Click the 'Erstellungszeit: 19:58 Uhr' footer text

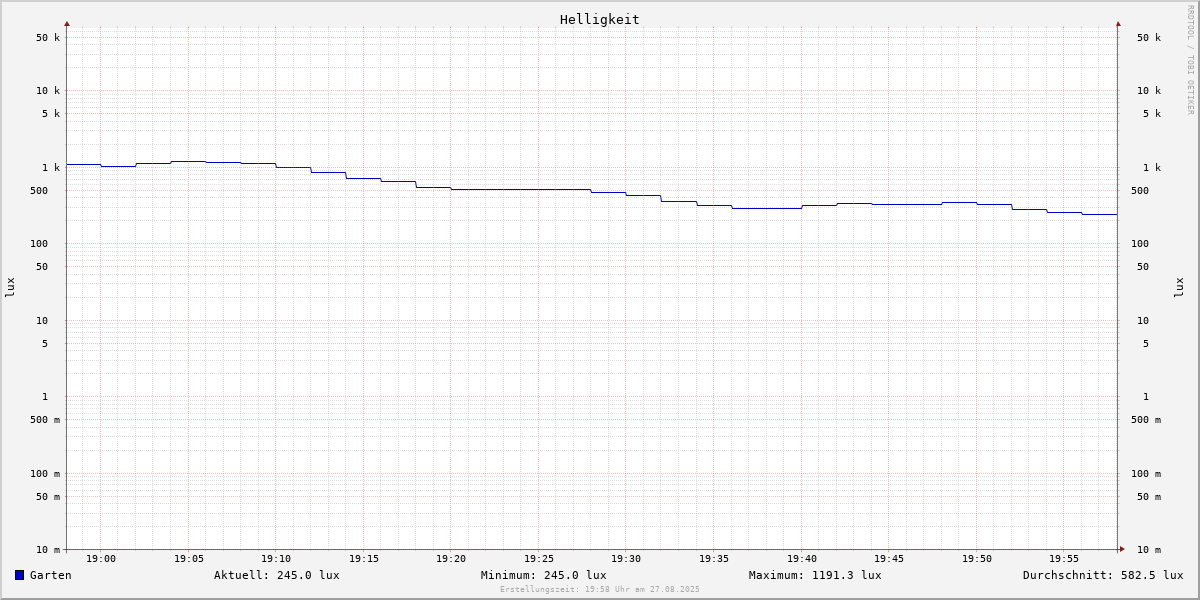(600, 589)
